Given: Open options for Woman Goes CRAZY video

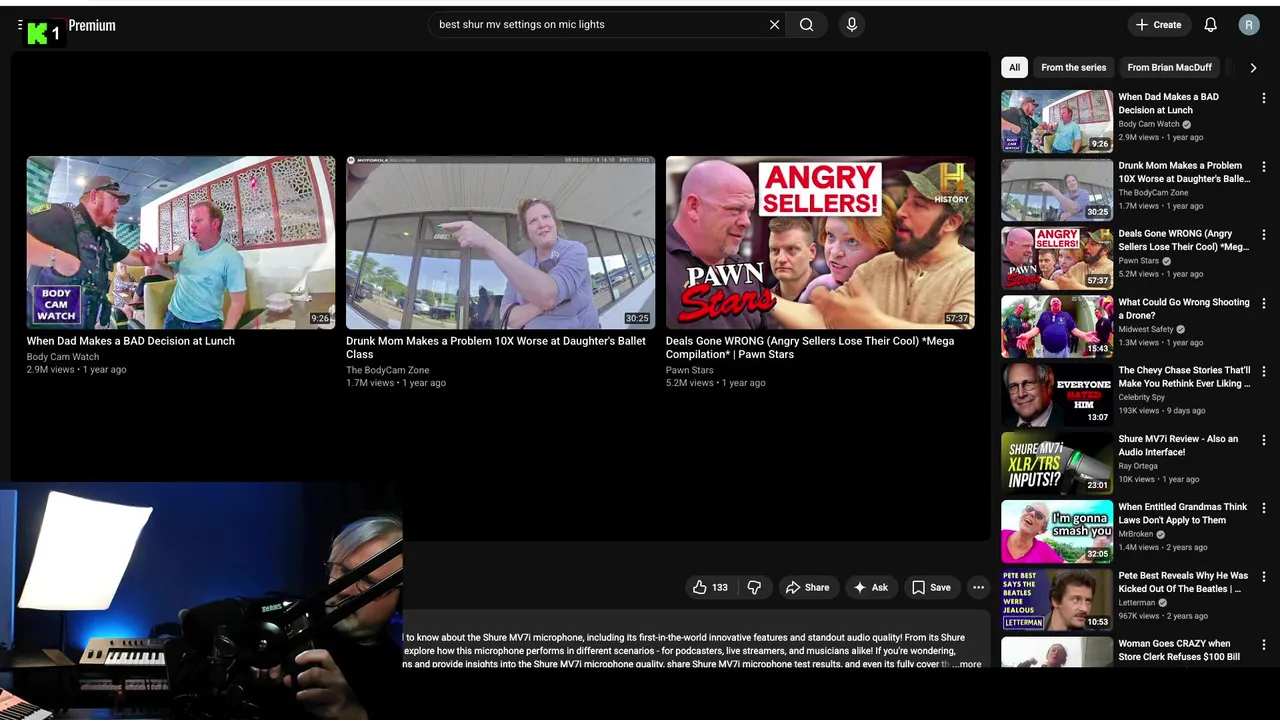Looking at the screenshot, I should (x=1264, y=645).
